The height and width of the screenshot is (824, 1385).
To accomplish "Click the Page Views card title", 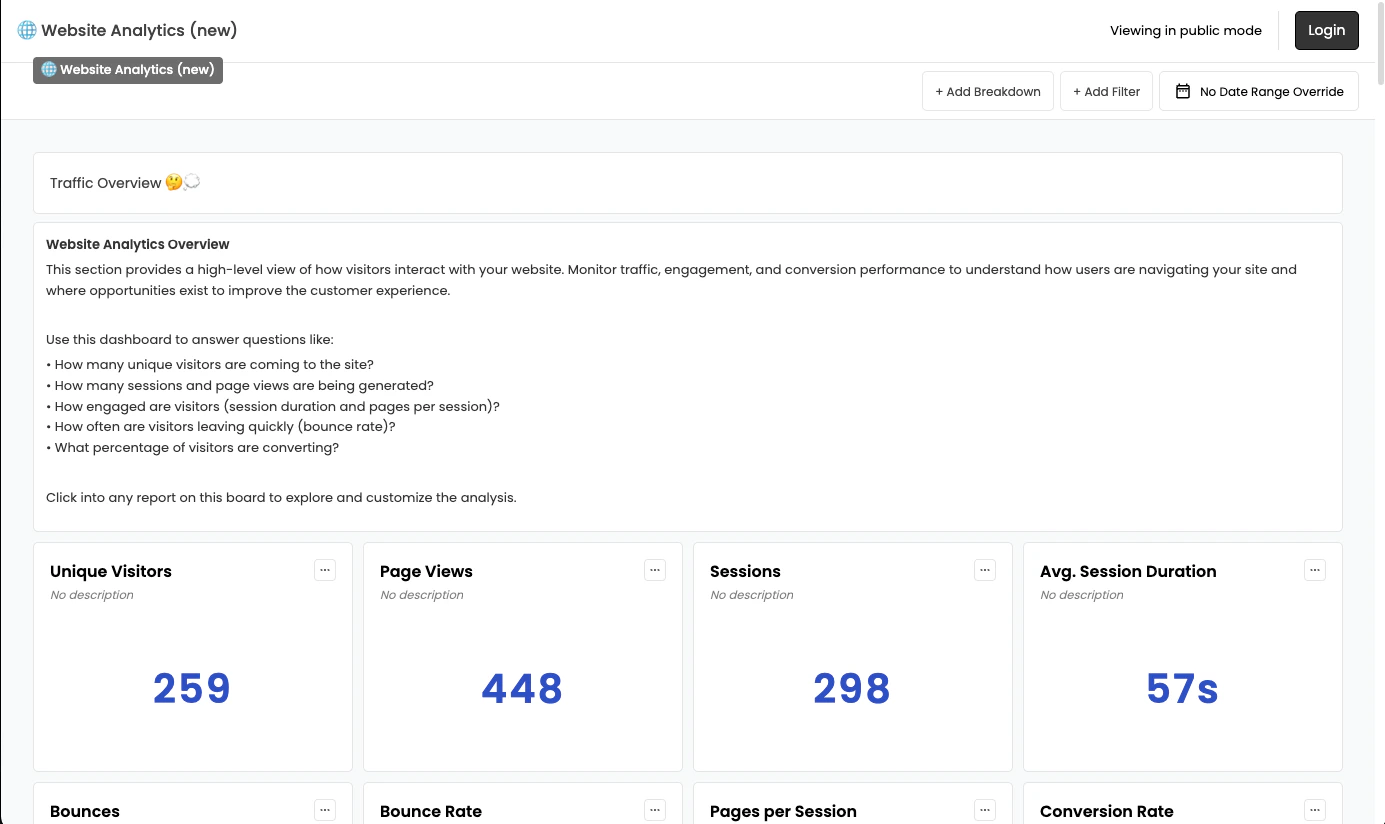I will click(x=426, y=571).
